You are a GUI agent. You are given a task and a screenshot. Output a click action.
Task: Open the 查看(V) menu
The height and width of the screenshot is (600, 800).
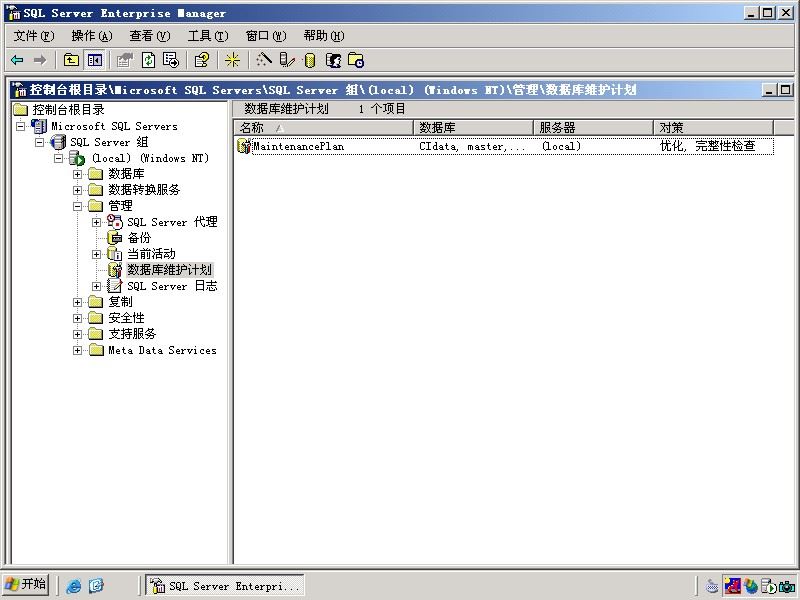(149, 36)
